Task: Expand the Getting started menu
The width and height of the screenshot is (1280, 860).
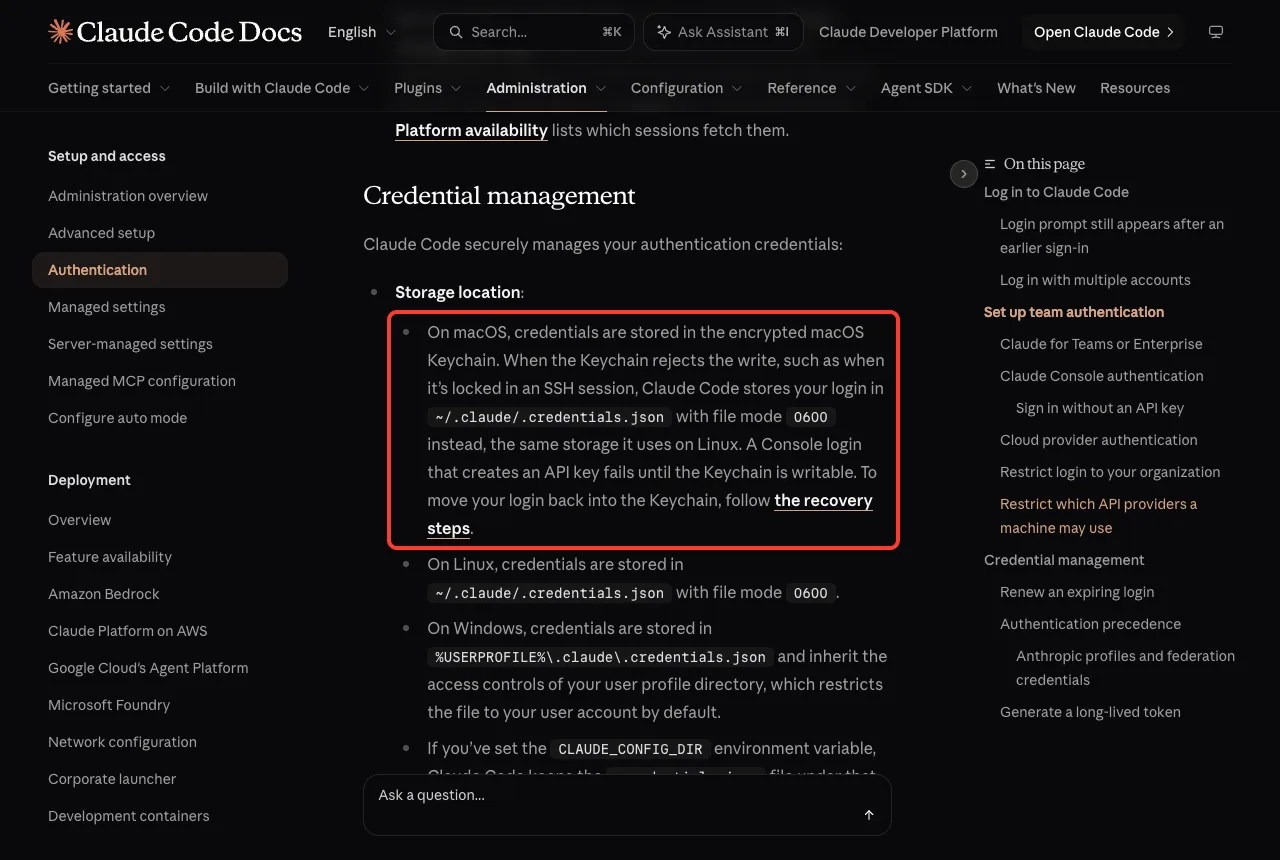Action: click(109, 88)
